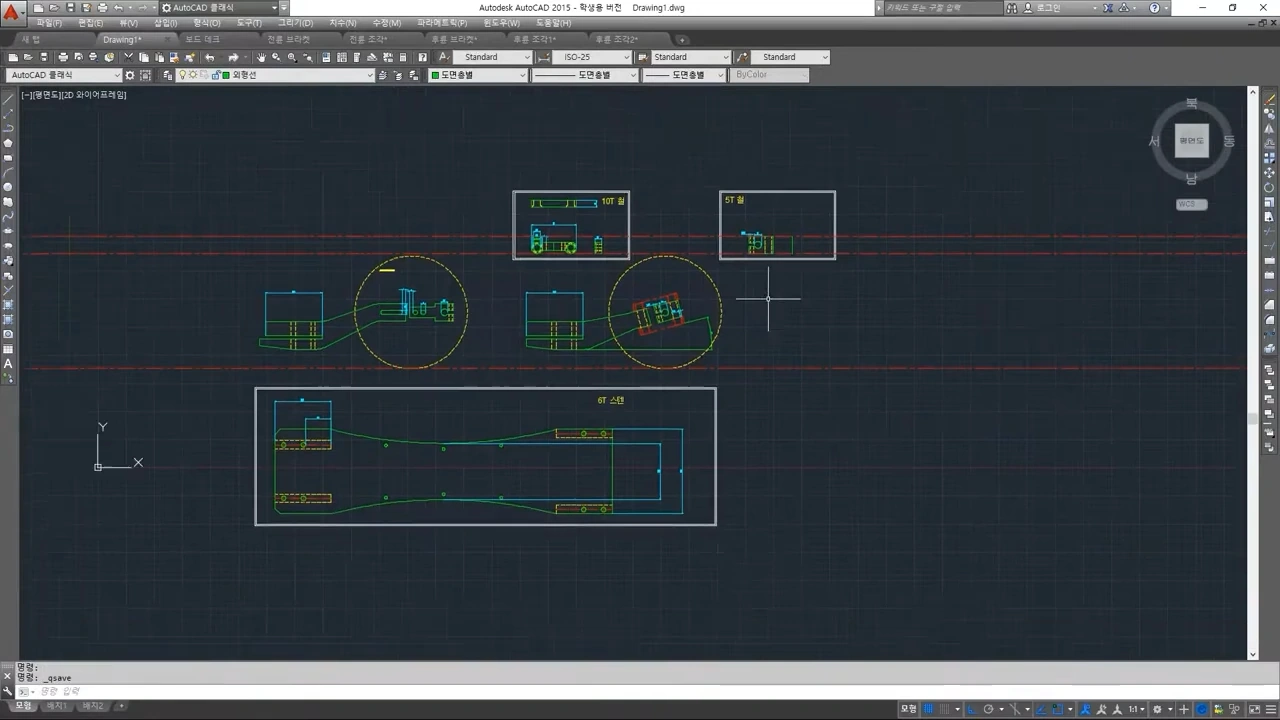The width and height of the screenshot is (1280, 720).
Task: Open the 파일(F) menu
Action: tap(48, 23)
